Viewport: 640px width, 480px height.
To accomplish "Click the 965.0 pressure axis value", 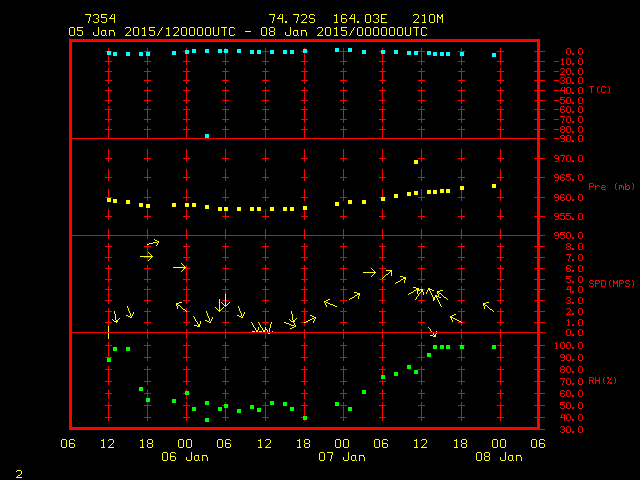I will tap(569, 178).
